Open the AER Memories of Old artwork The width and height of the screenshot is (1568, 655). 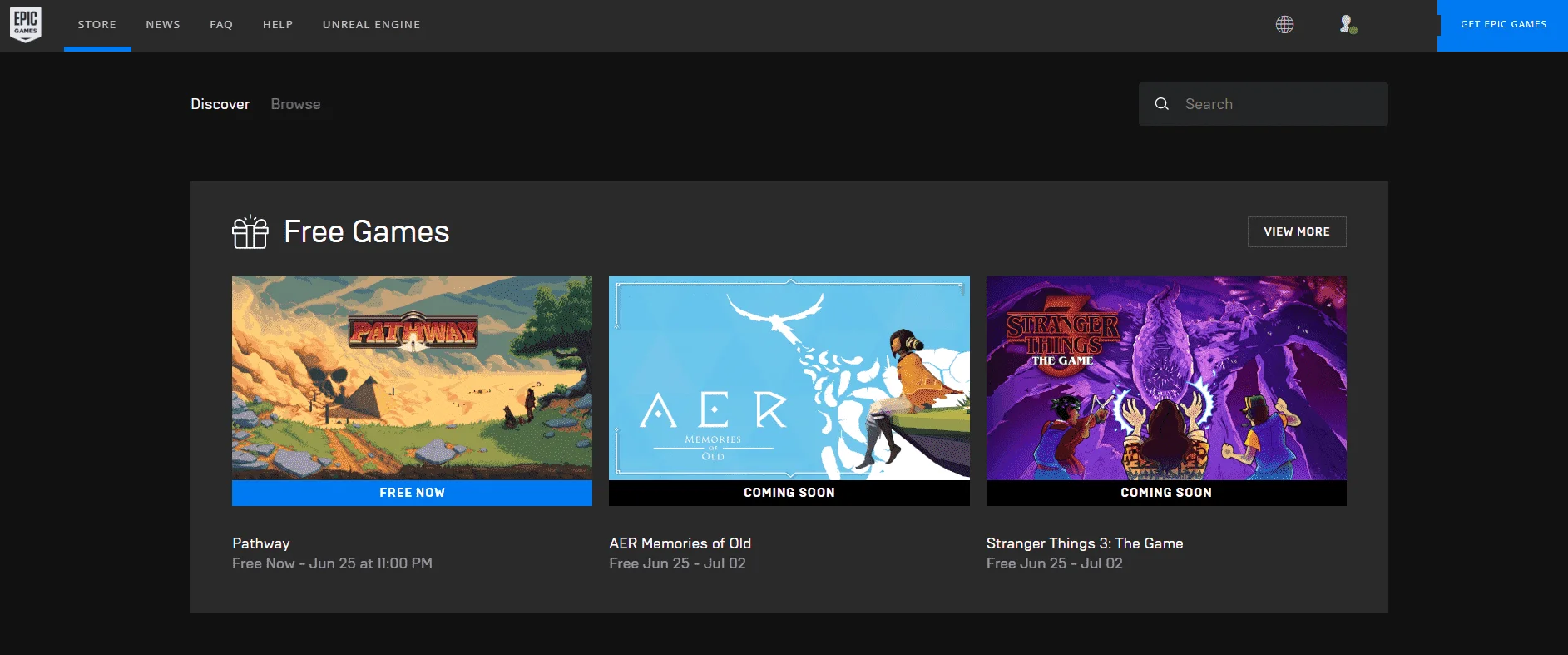click(789, 378)
